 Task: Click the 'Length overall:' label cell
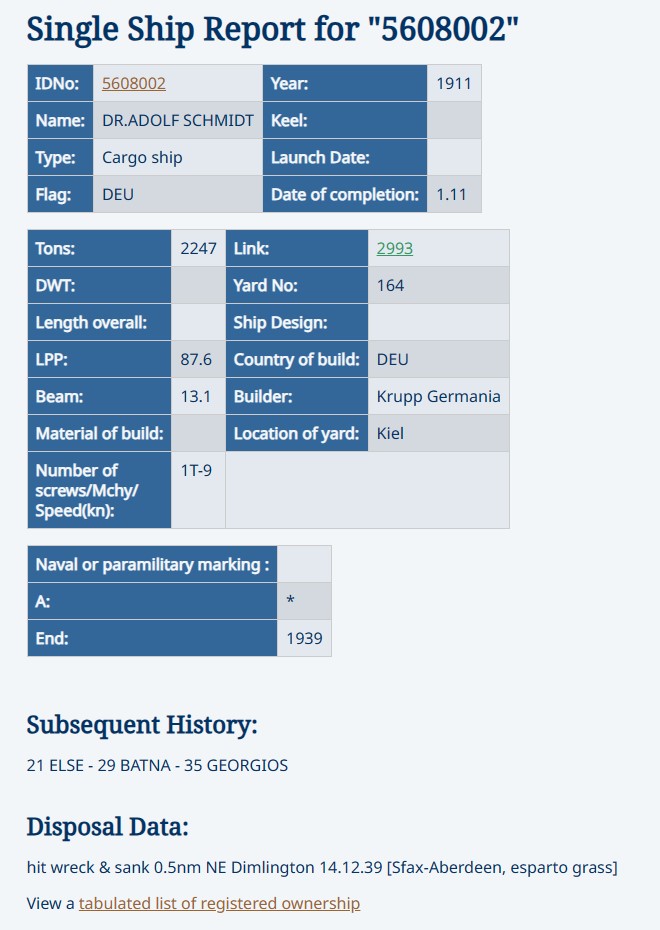point(100,323)
